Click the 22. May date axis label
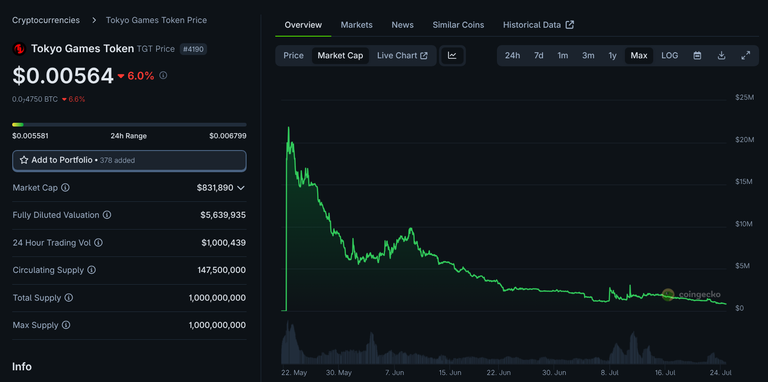 tap(293, 372)
